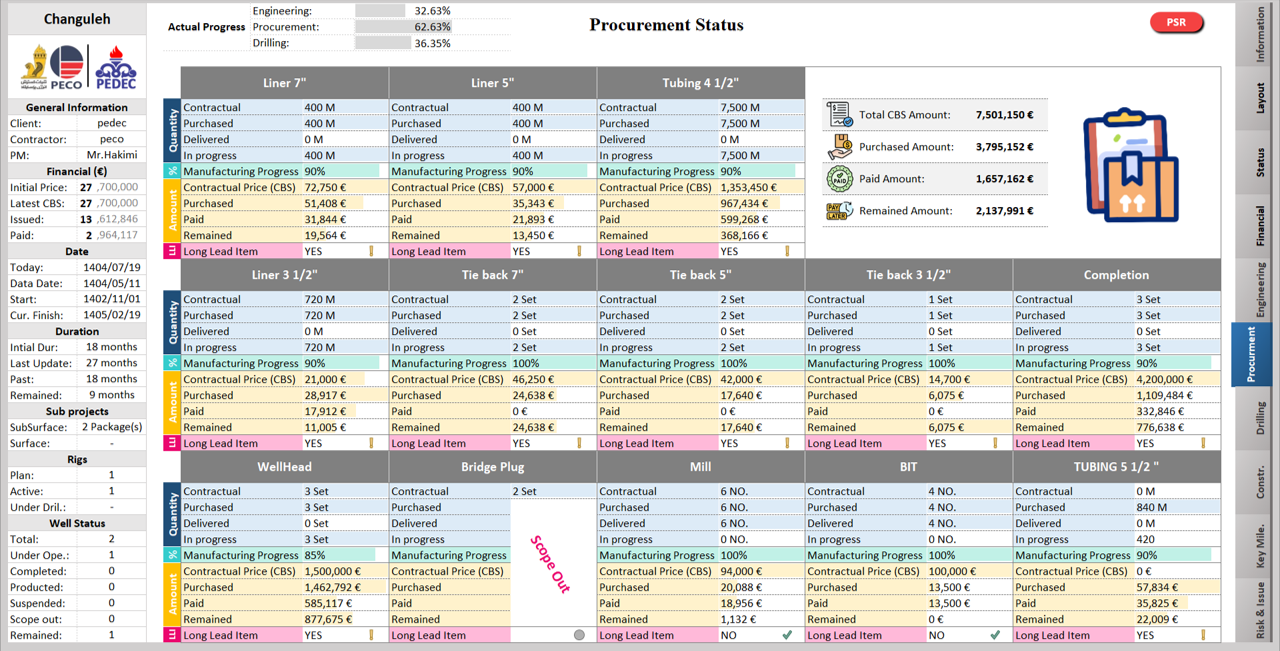Viewport: 1280px width, 651px height.
Task: Click the PEDEC flame logo
Action: 115,68
